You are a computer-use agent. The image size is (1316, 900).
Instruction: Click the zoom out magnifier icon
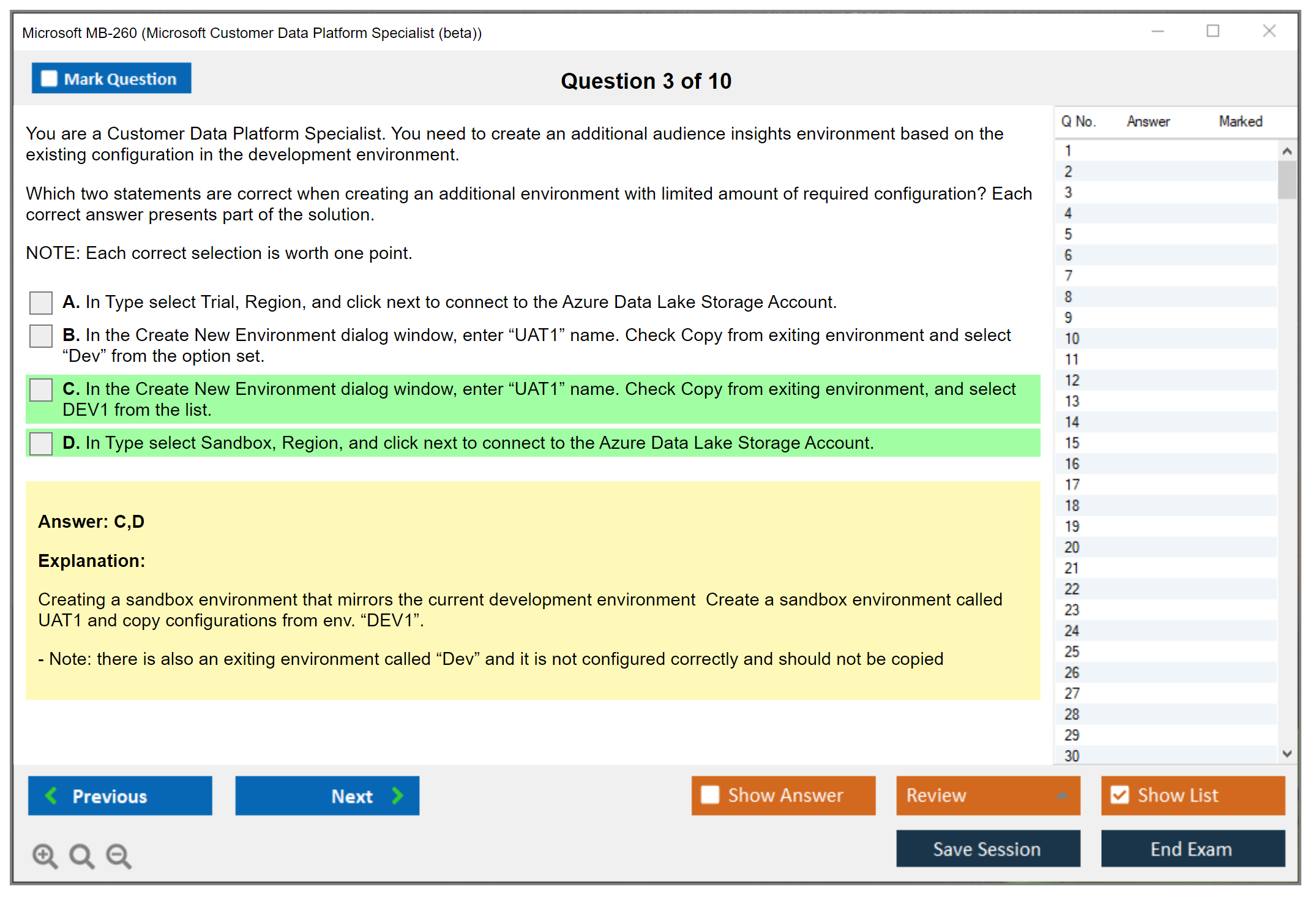118,856
